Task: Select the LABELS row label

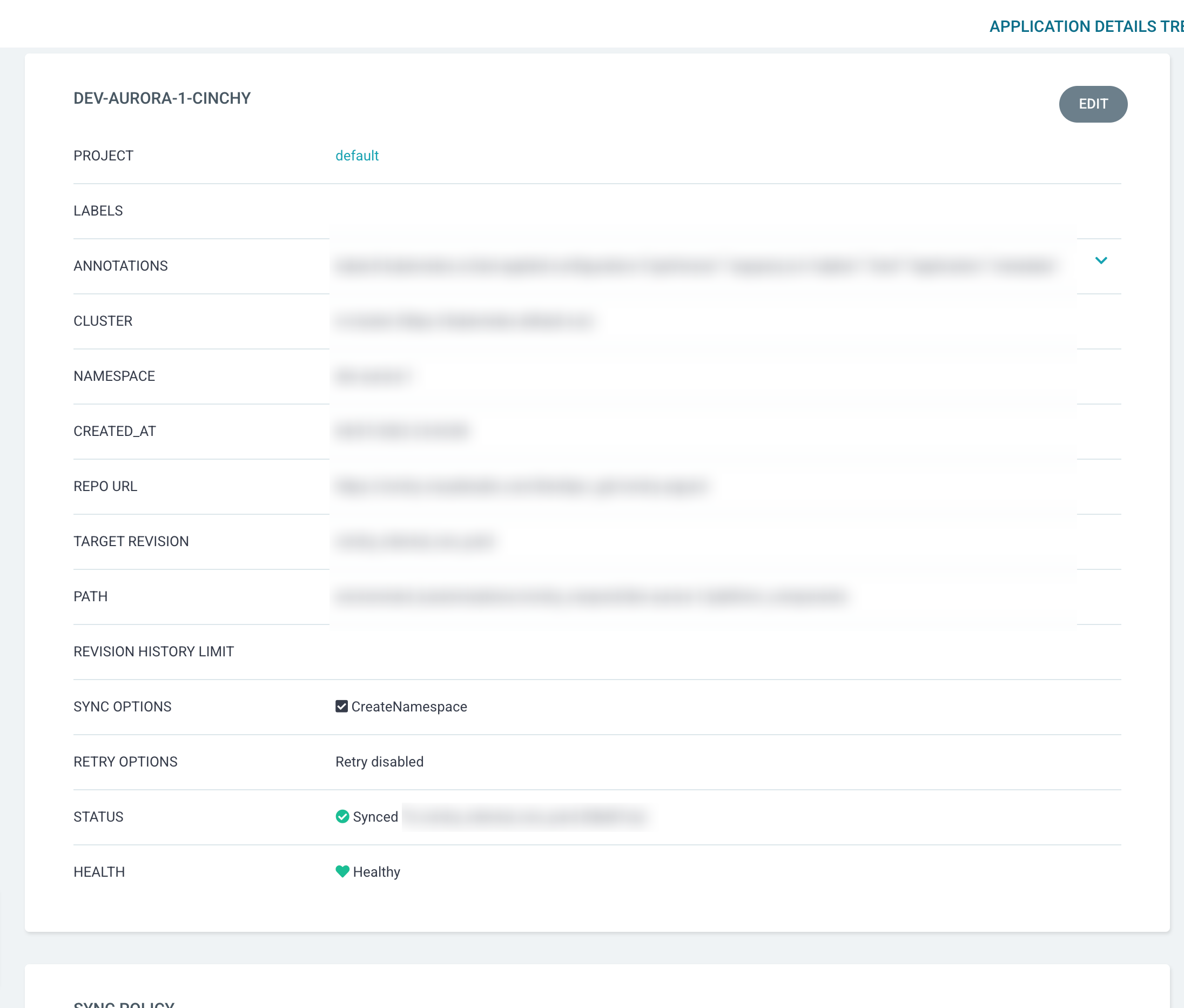Action: [98, 211]
